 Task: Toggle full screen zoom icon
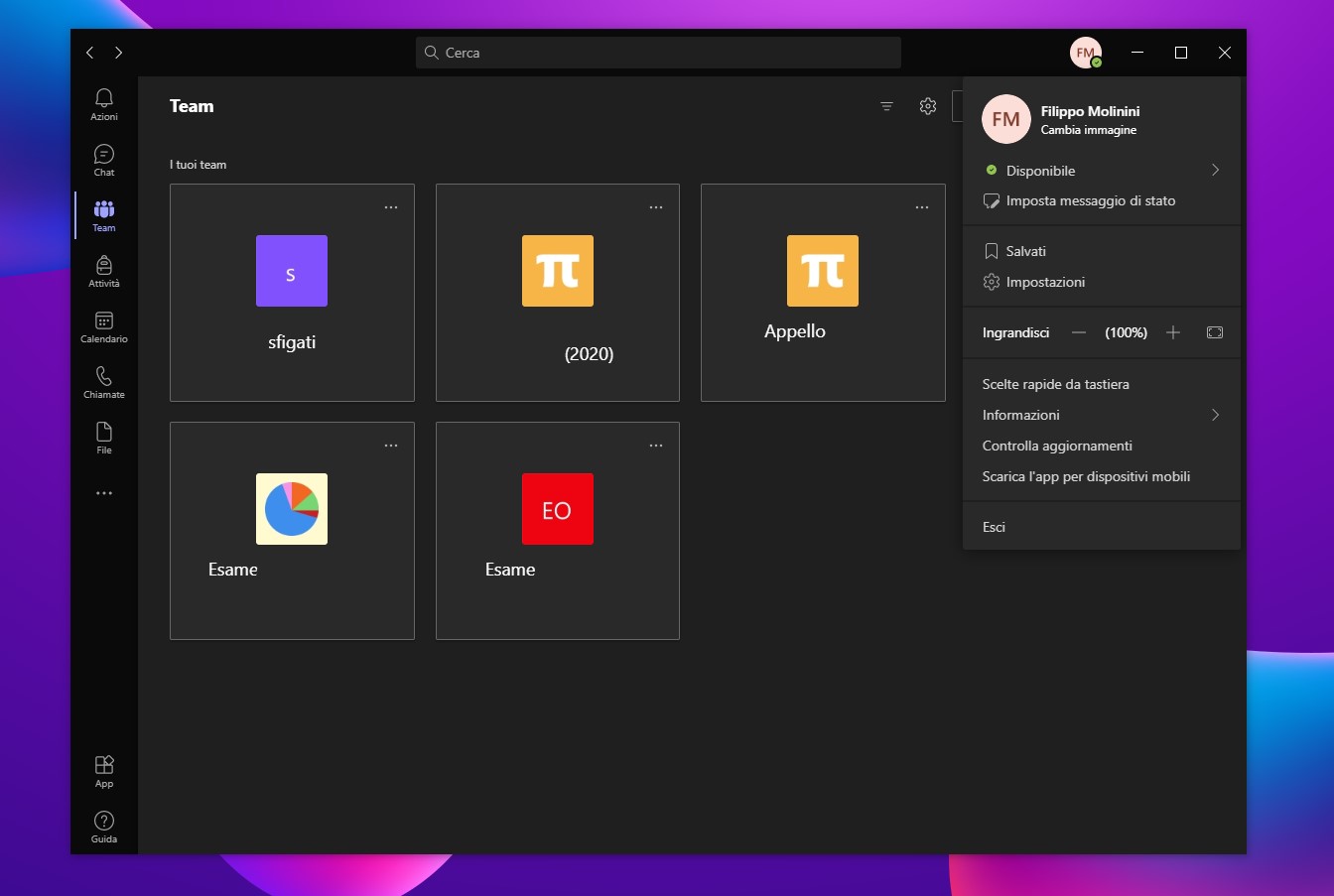[1215, 332]
